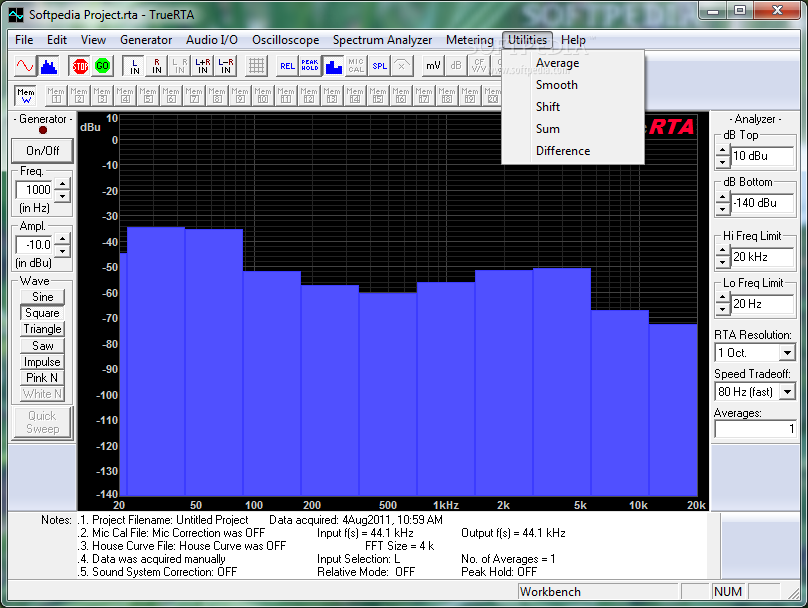Image resolution: width=808 pixels, height=608 pixels.
Task: Select Saw waveform
Action: (x=42, y=346)
